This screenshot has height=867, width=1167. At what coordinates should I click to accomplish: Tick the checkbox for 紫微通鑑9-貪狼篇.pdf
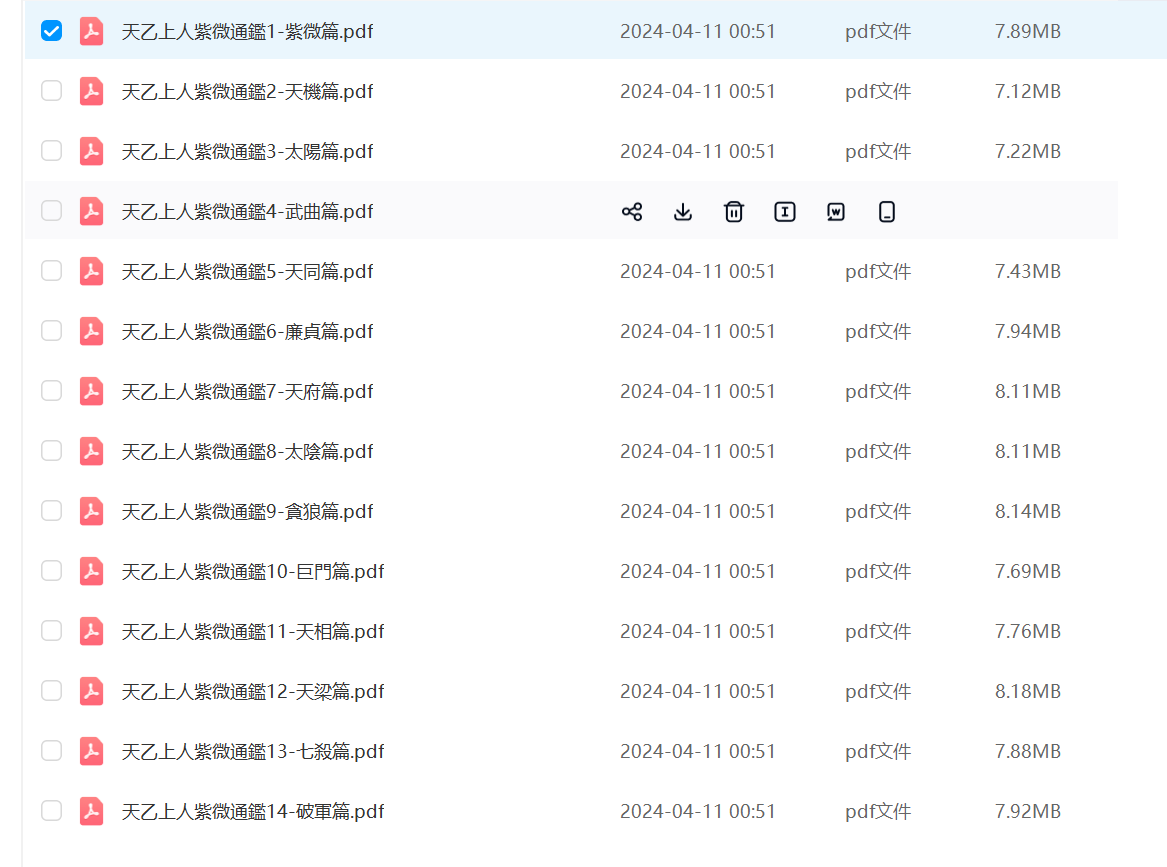click(x=51, y=511)
